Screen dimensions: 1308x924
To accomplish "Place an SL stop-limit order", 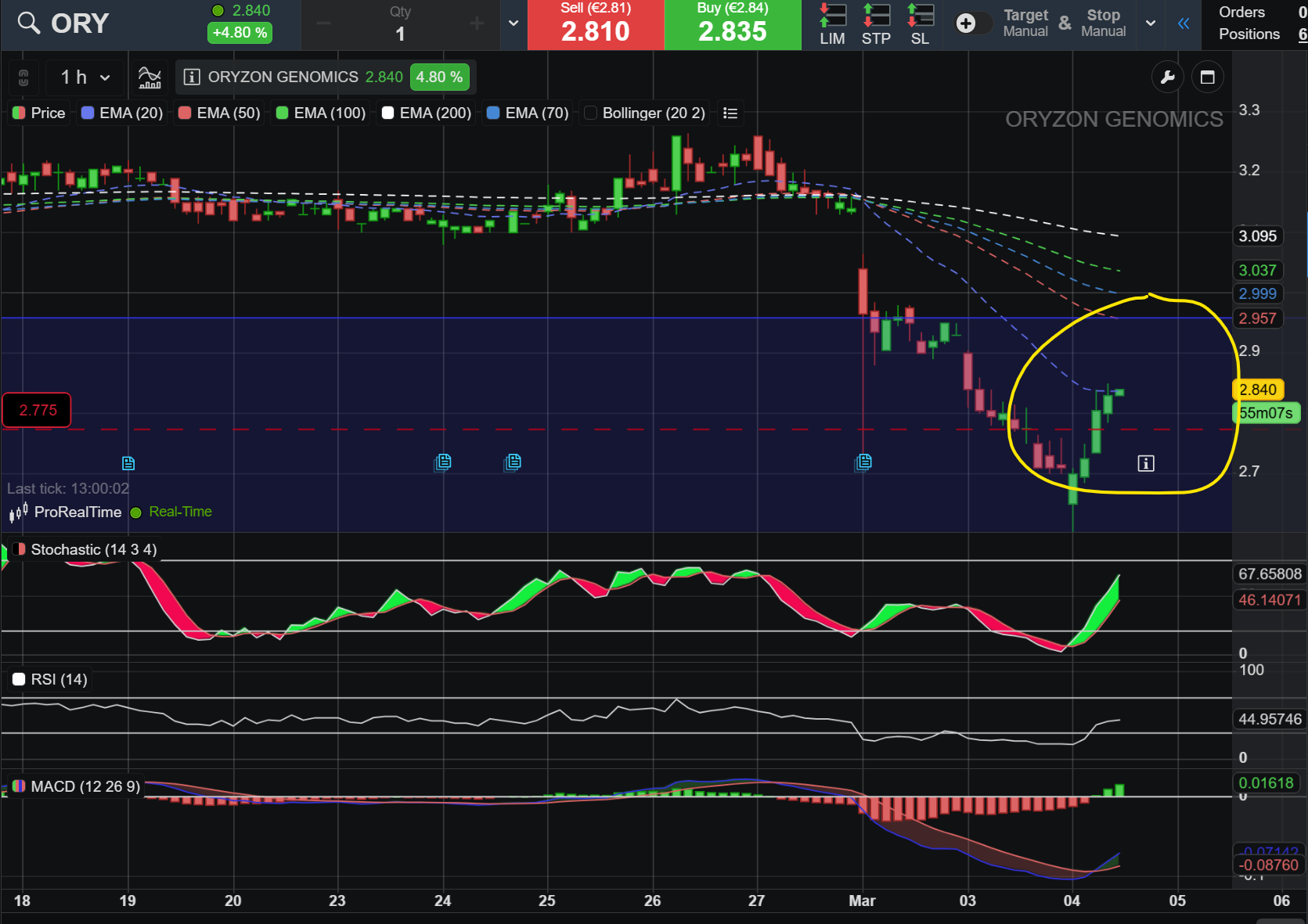I will click(920, 24).
